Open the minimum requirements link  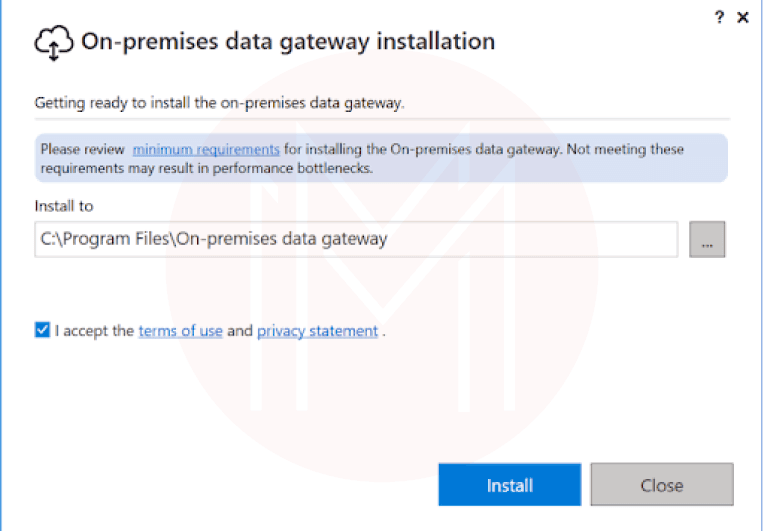click(206, 149)
